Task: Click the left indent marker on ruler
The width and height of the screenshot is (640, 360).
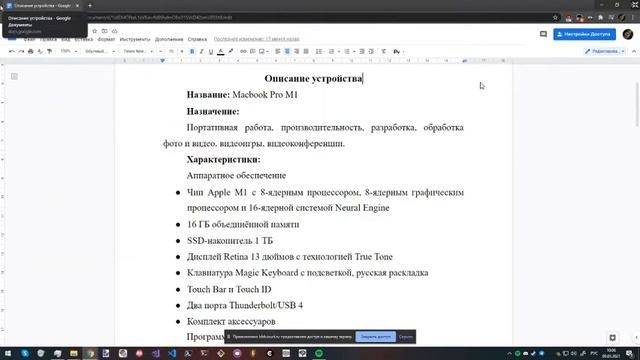Action: click(162, 60)
